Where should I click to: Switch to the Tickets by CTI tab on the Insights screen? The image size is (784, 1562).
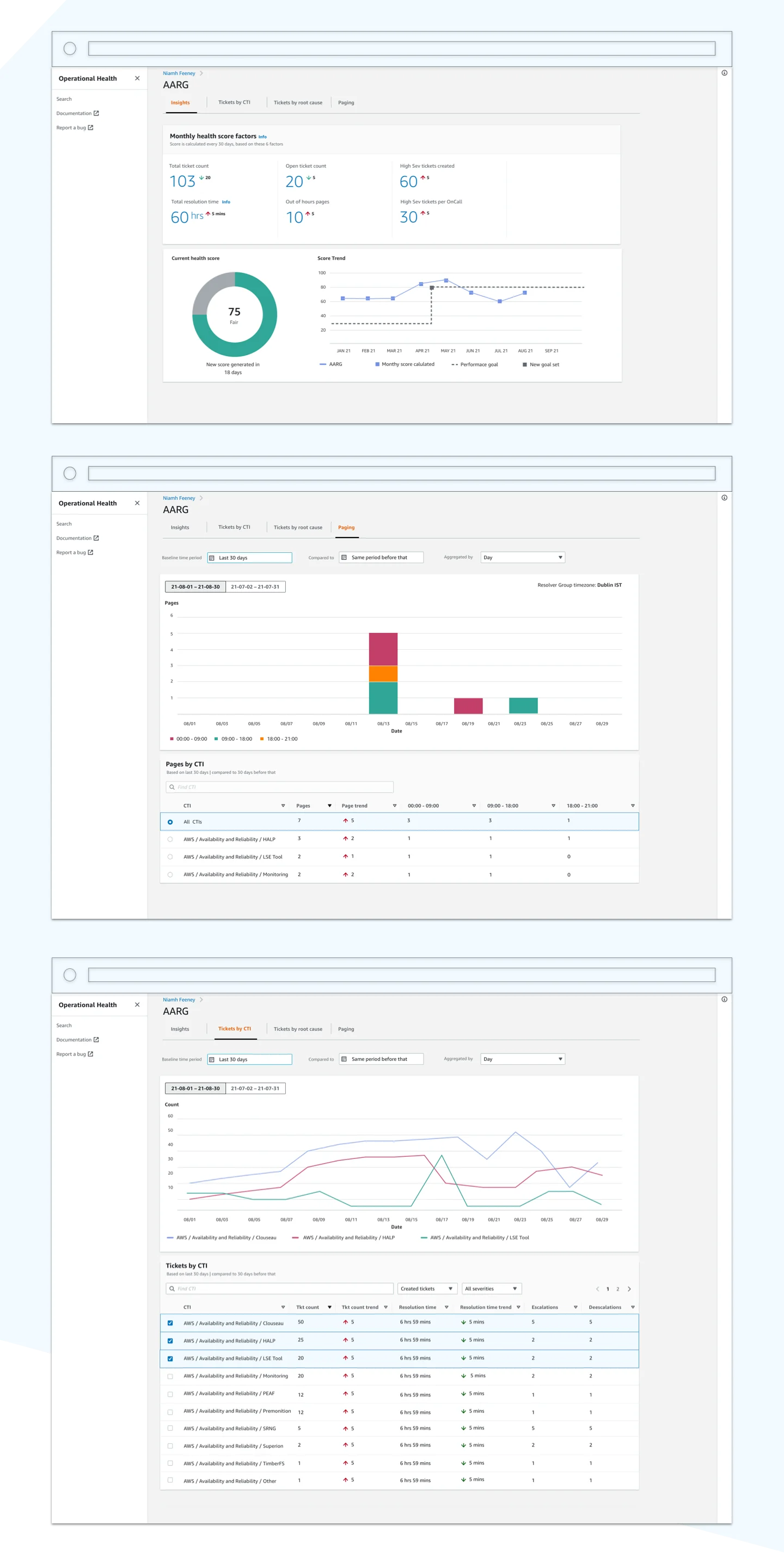[x=234, y=102]
